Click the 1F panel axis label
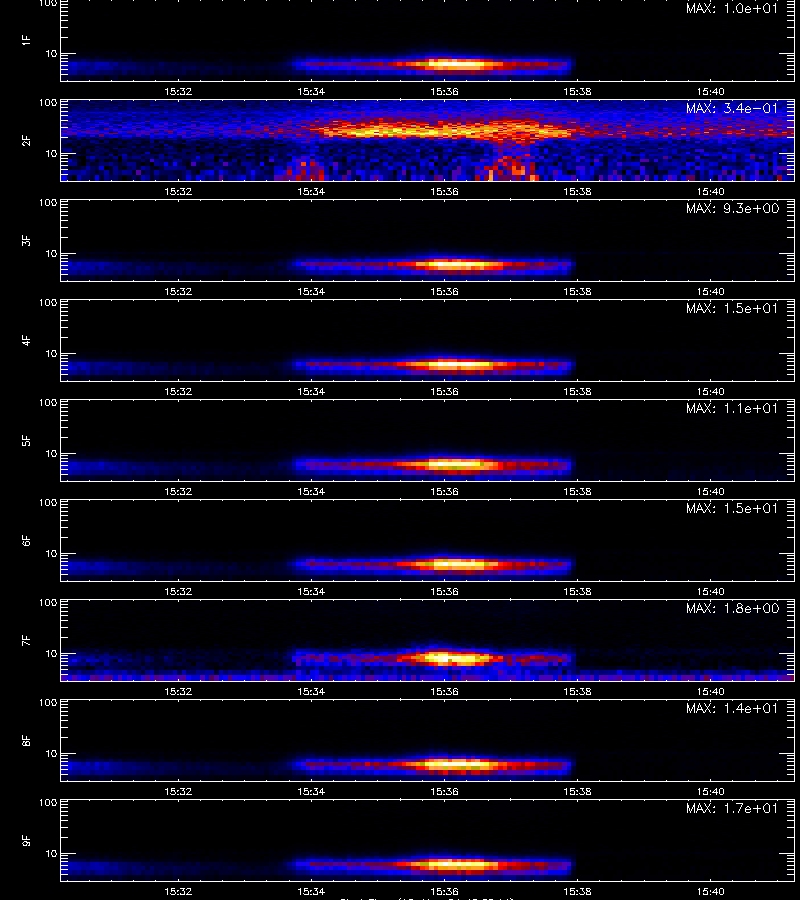The image size is (800, 900). [26, 40]
